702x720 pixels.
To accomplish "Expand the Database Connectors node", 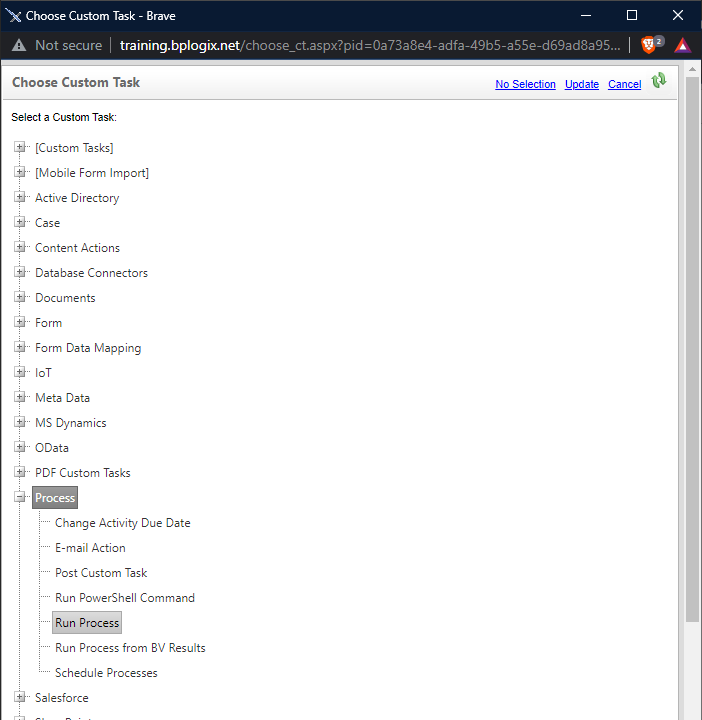I will pyautogui.click(x=19, y=272).
